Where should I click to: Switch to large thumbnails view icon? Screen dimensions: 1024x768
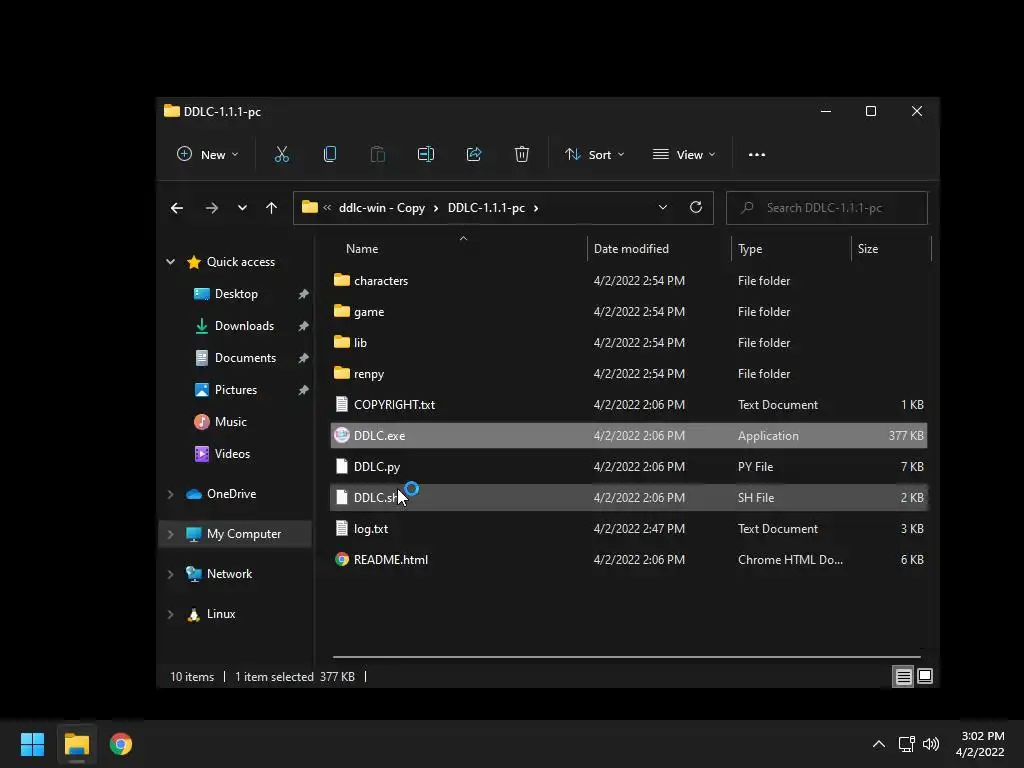(925, 677)
